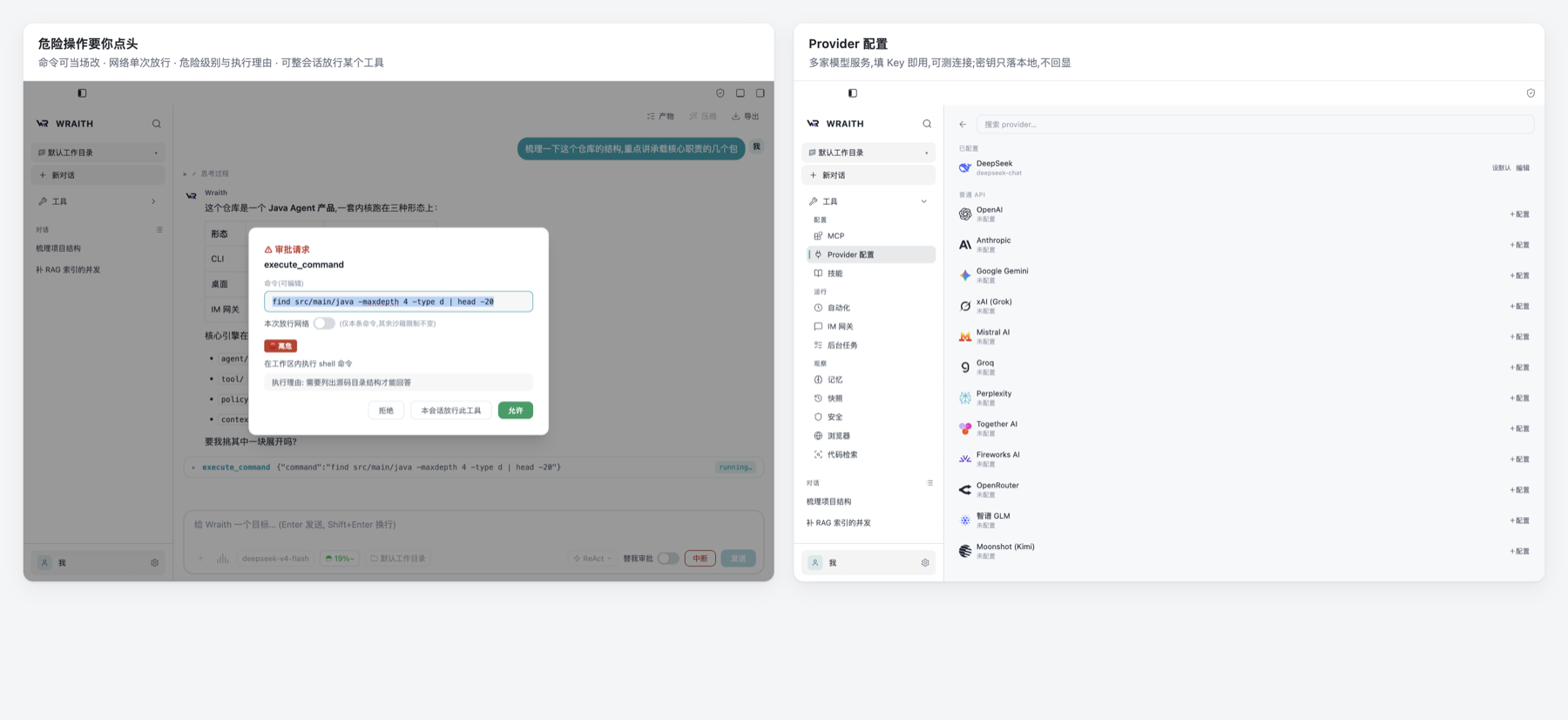Open the 代码检索 code search page
The width and height of the screenshot is (1568, 720).
click(871, 455)
